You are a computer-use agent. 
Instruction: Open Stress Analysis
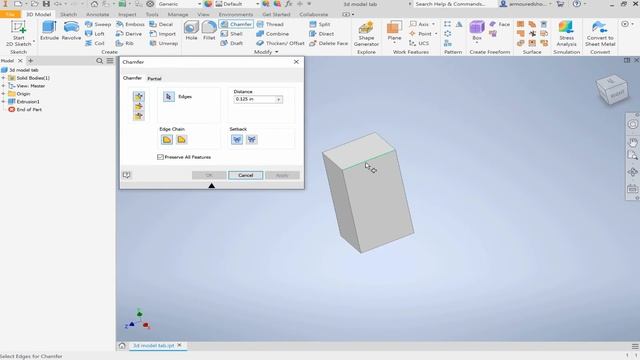(x=567, y=34)
